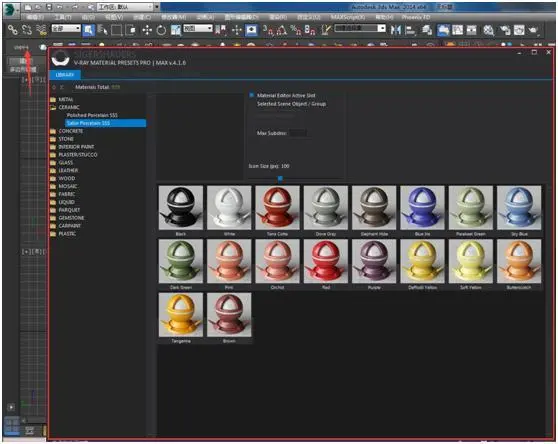Toggle Spinner Snap
Screen dimensions: 558x444
tap(310, 30)
